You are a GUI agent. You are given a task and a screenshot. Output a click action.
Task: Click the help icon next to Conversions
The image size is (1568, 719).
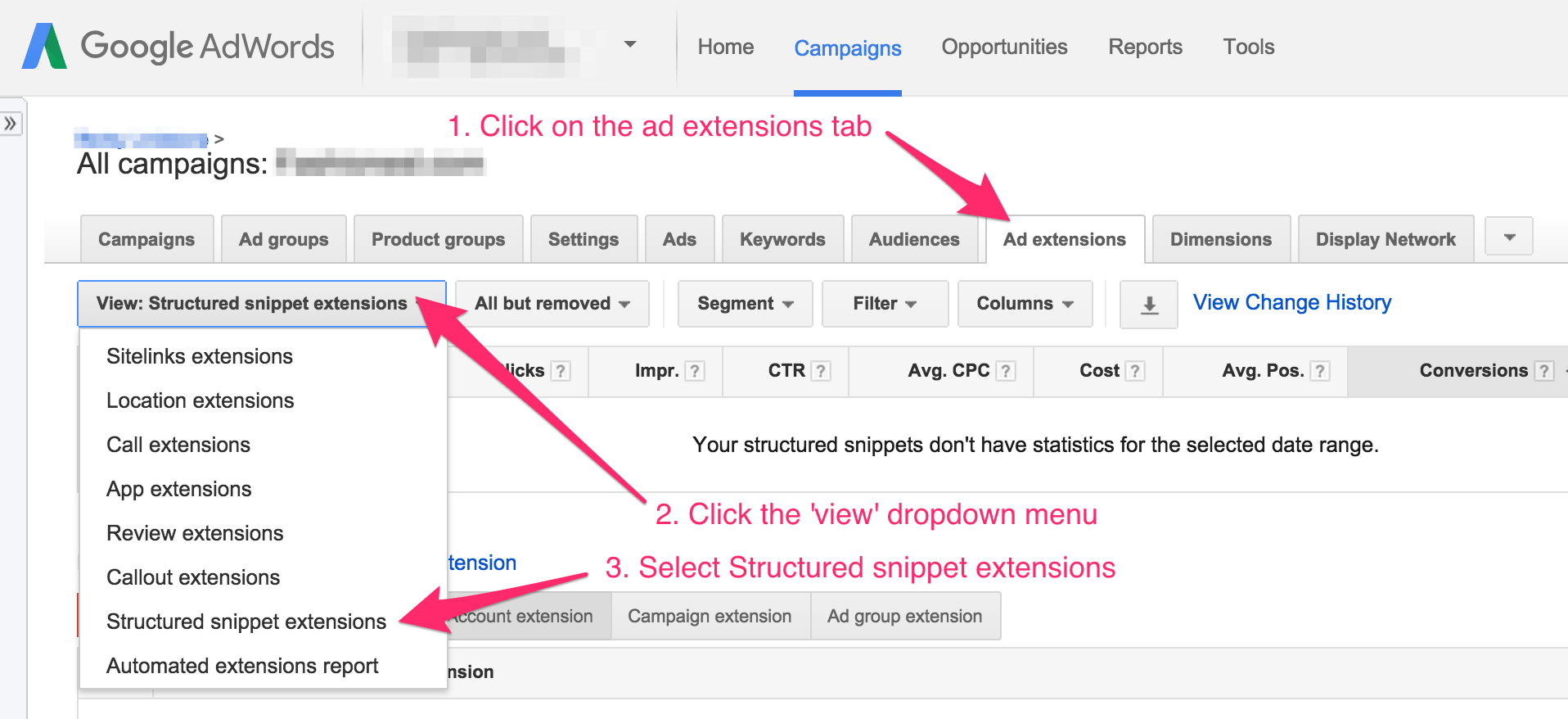[x=1543, y=371]
